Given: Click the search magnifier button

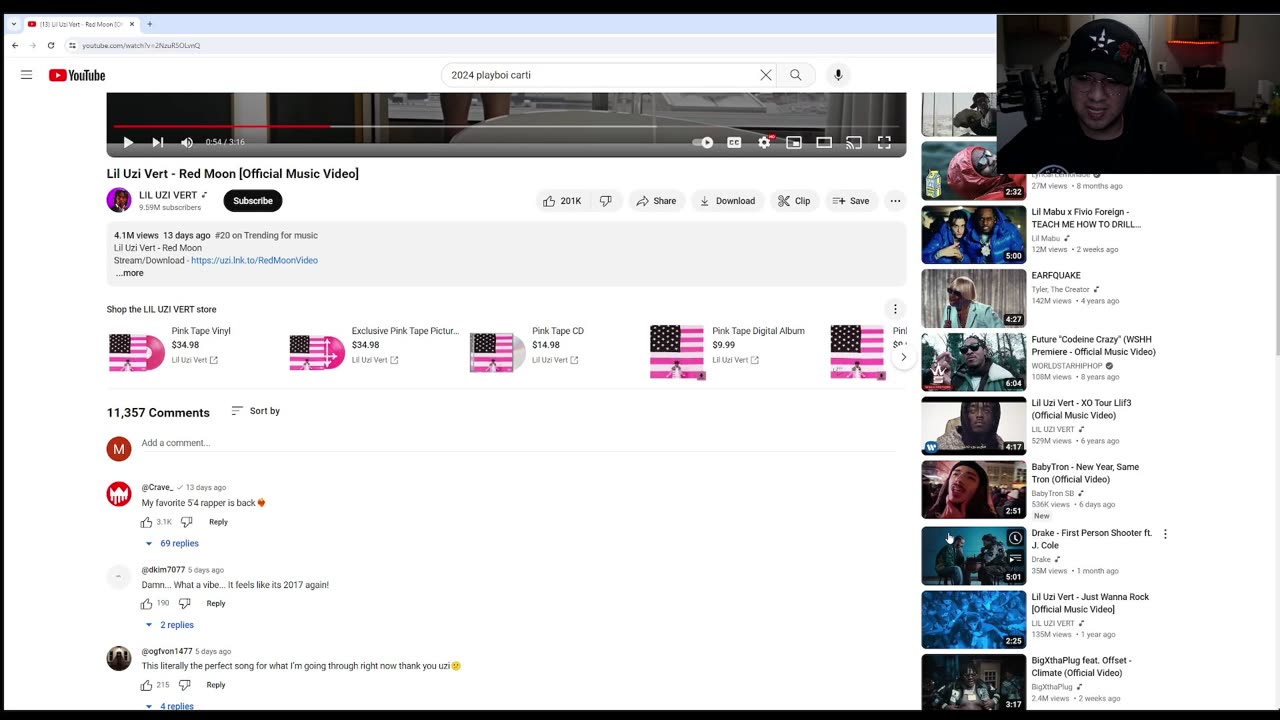Looking at the screenshot, I should click(796, 75).
